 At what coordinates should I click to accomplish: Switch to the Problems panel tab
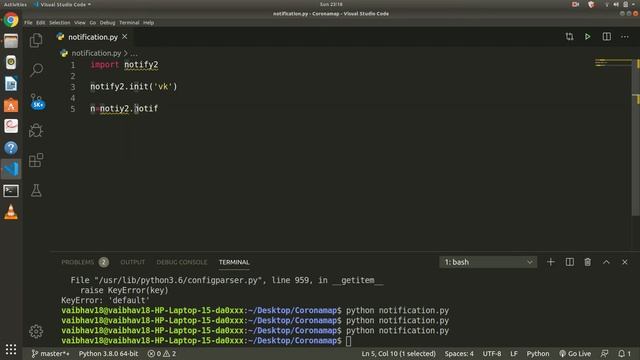click(x=85, y=262)
